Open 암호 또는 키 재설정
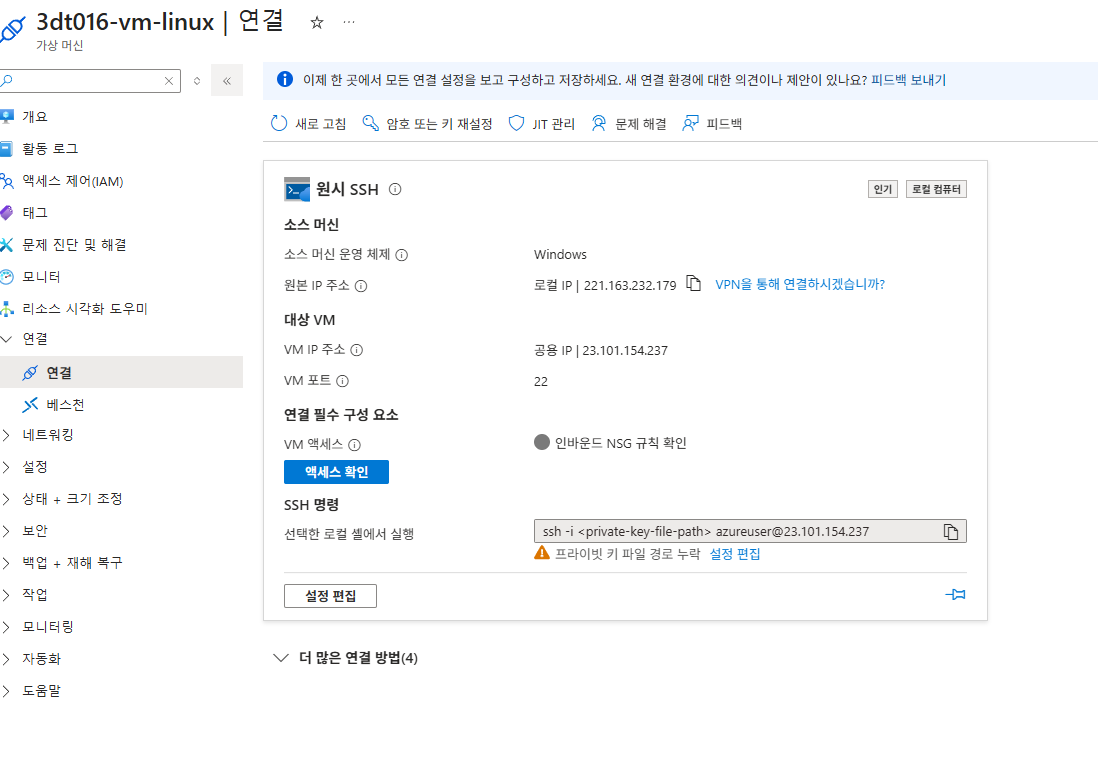Image resolution: width=1098 pixels, height=759 pixels. (427, 124)
